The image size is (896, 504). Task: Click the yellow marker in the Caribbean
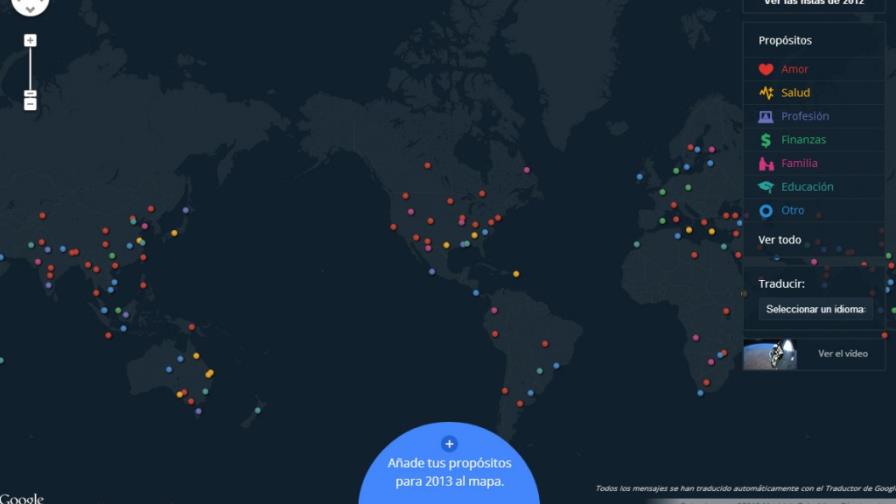click(516, 274)
